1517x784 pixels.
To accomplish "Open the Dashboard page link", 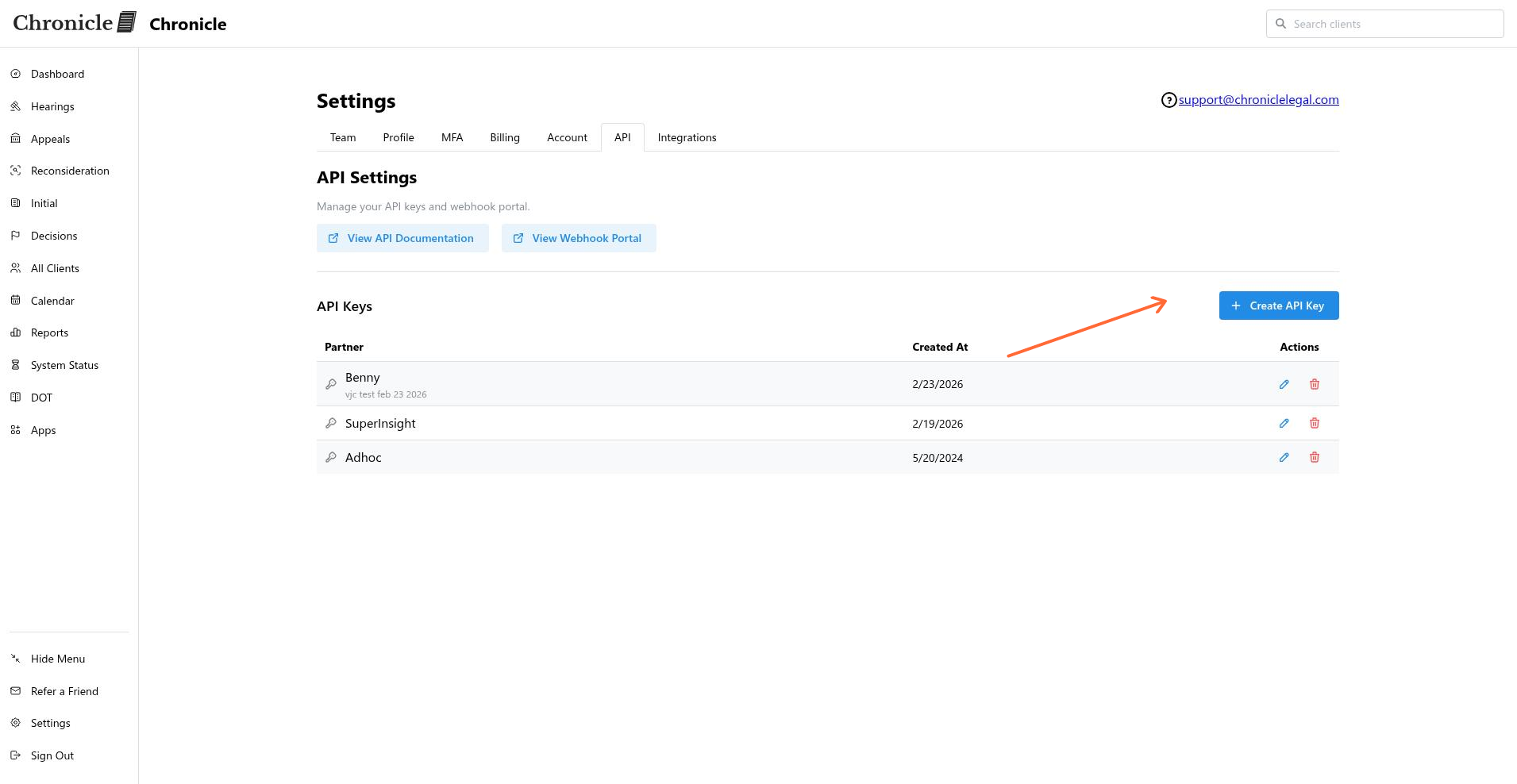I will pyautogui.click(x=57, y=74).
